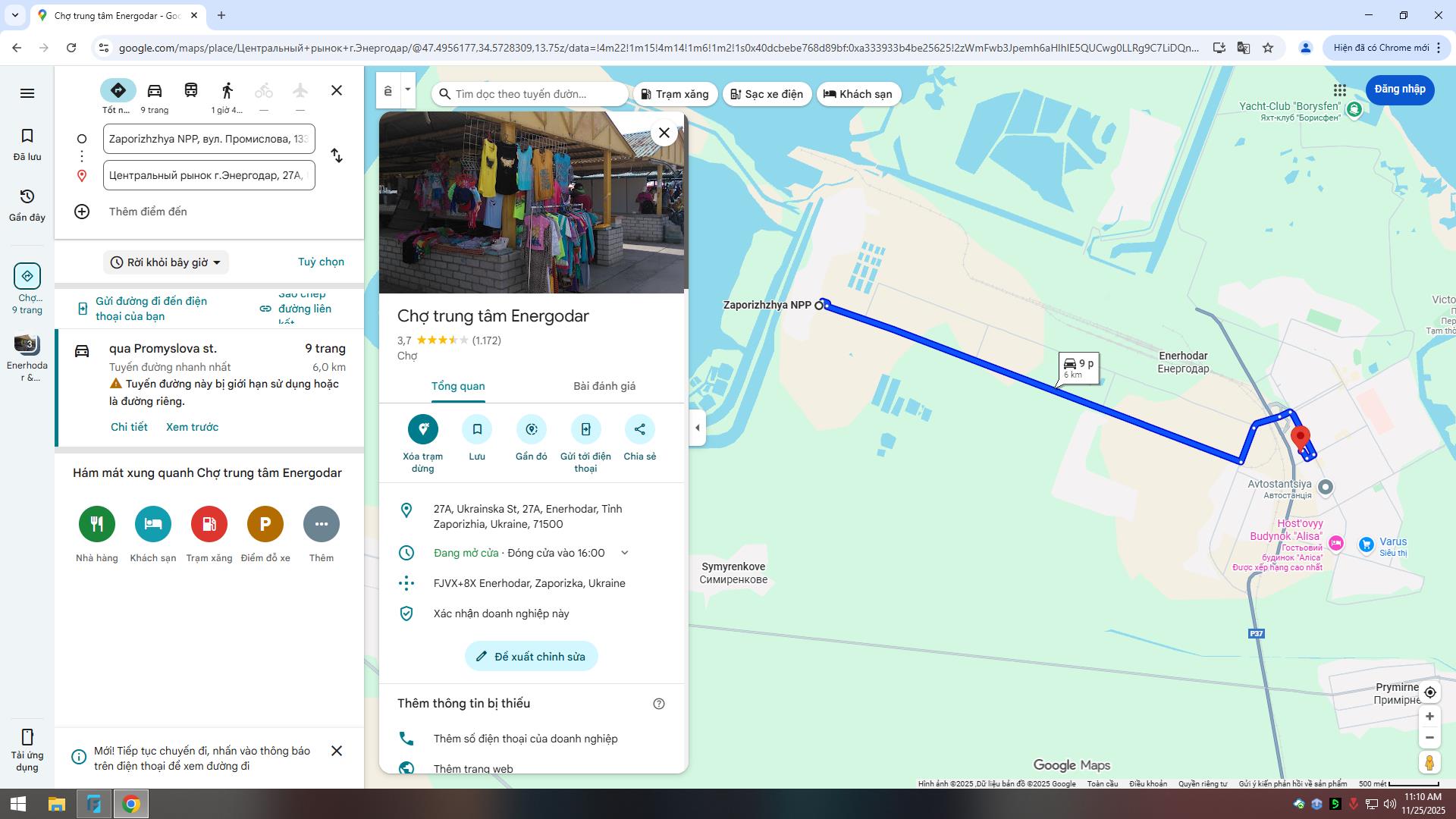Screen dimensions: 1456x819
Task: Open Google apps grid icon
Action: 1340,89
